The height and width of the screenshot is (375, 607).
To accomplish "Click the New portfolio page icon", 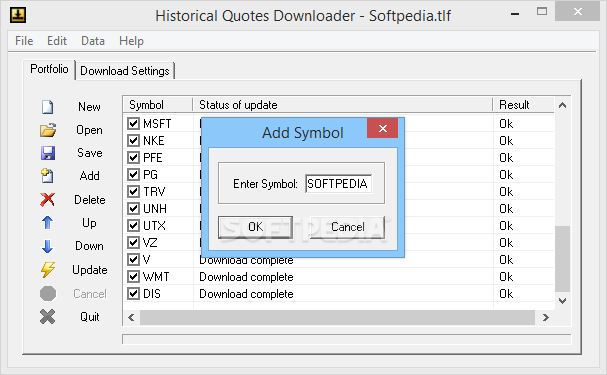I will (x=48, y=107).
